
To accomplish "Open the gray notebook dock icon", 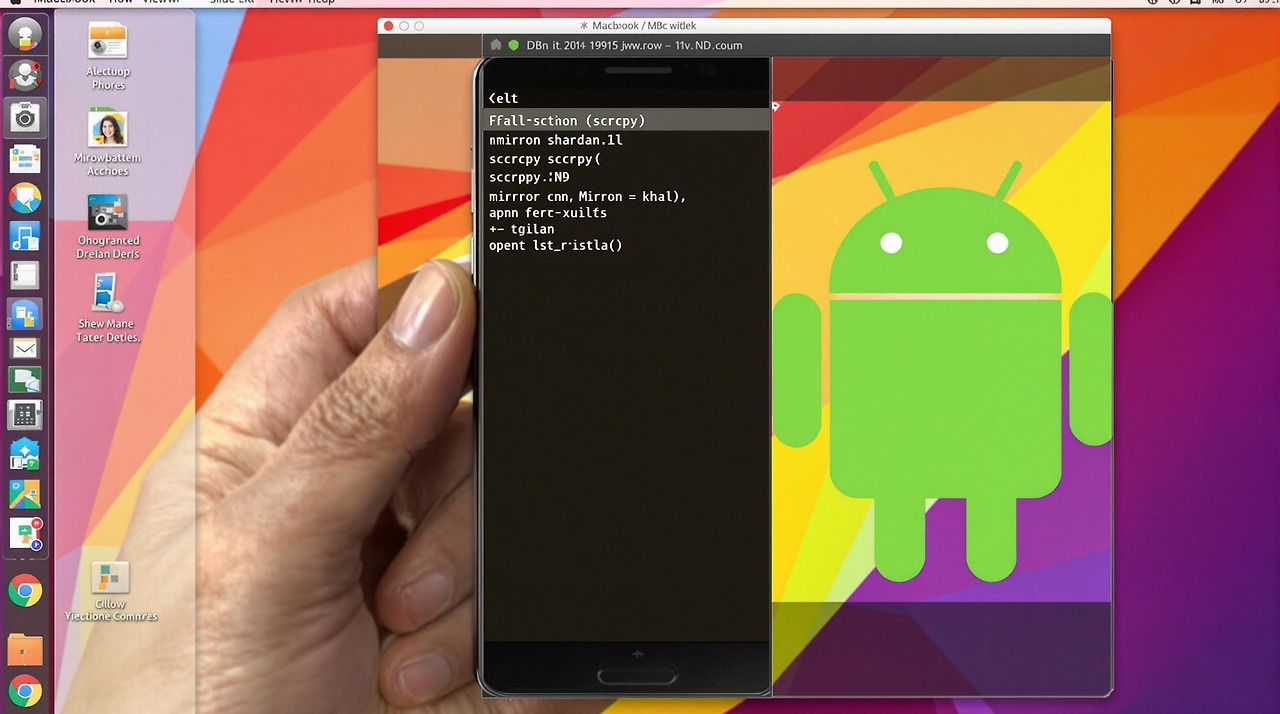I will pos(25,275).
